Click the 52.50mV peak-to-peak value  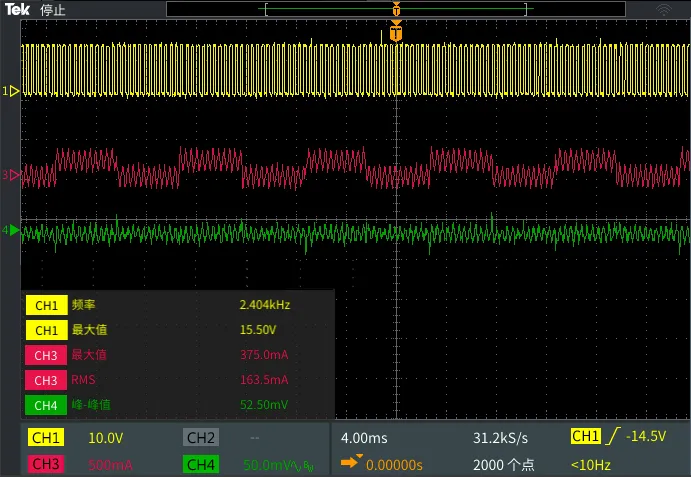tap(264, 404)
